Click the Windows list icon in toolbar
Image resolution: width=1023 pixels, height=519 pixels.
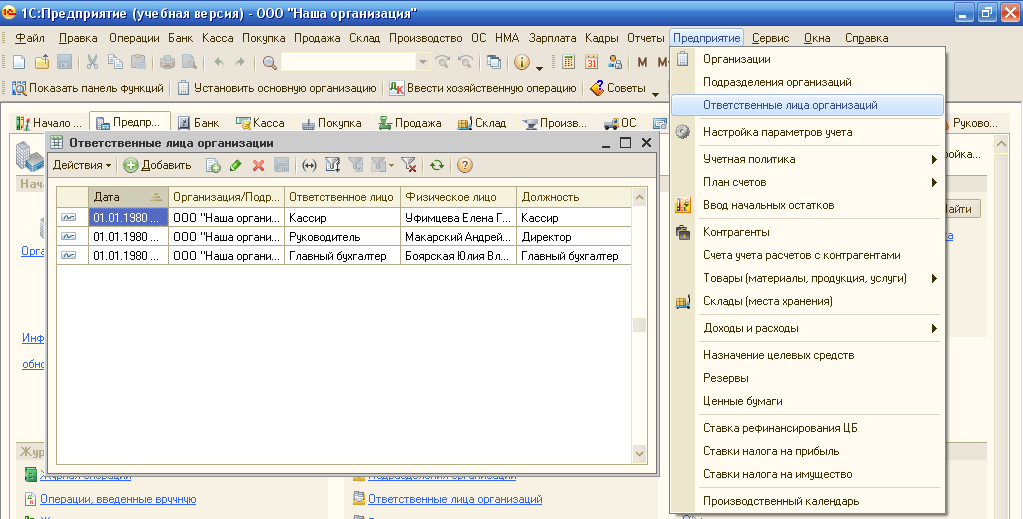[x=495, y=62]
